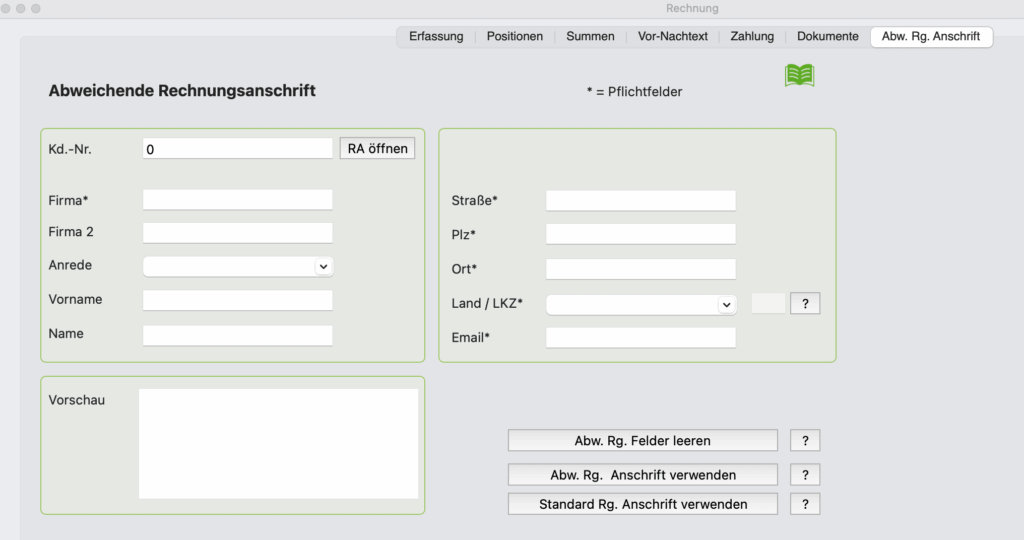Click into the Email* field
Image resolution: width=1024 pixels, height=540 pixels.
point(641,338)
